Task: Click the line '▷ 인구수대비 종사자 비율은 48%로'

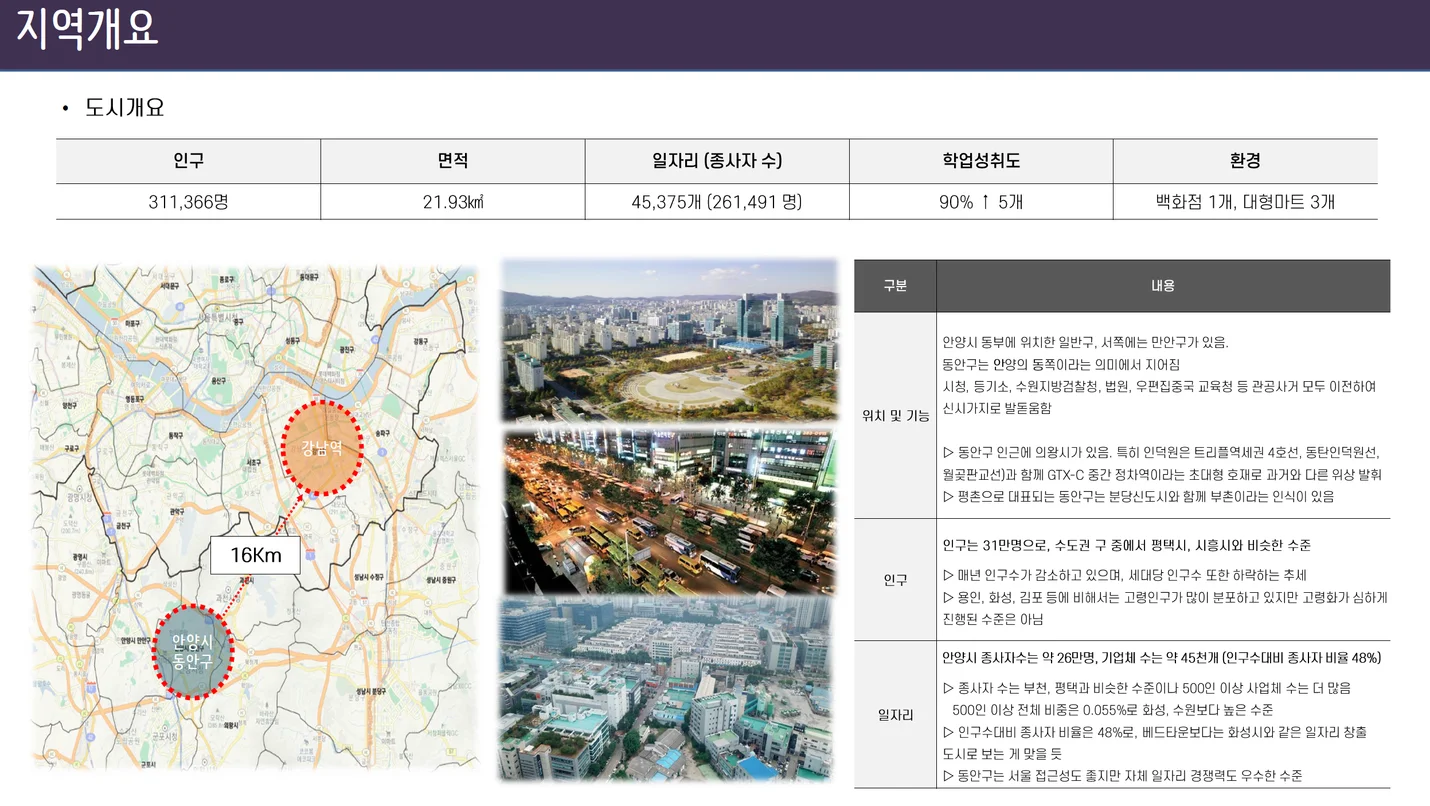Action: click(1154, 732)
